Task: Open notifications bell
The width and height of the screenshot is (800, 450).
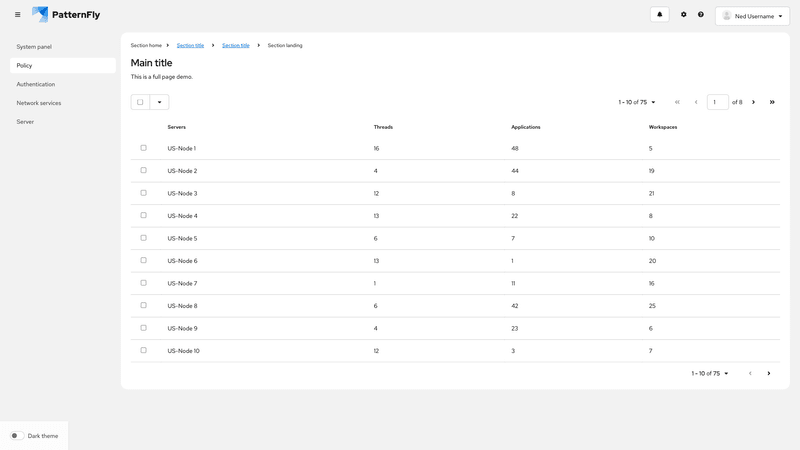Action: [x=659, y=15]
